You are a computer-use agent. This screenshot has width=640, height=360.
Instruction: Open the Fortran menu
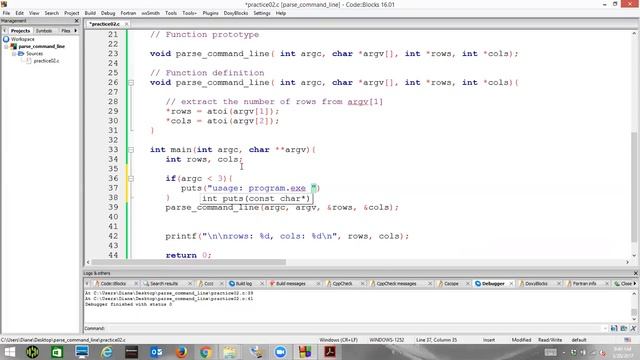click(128, 13)
